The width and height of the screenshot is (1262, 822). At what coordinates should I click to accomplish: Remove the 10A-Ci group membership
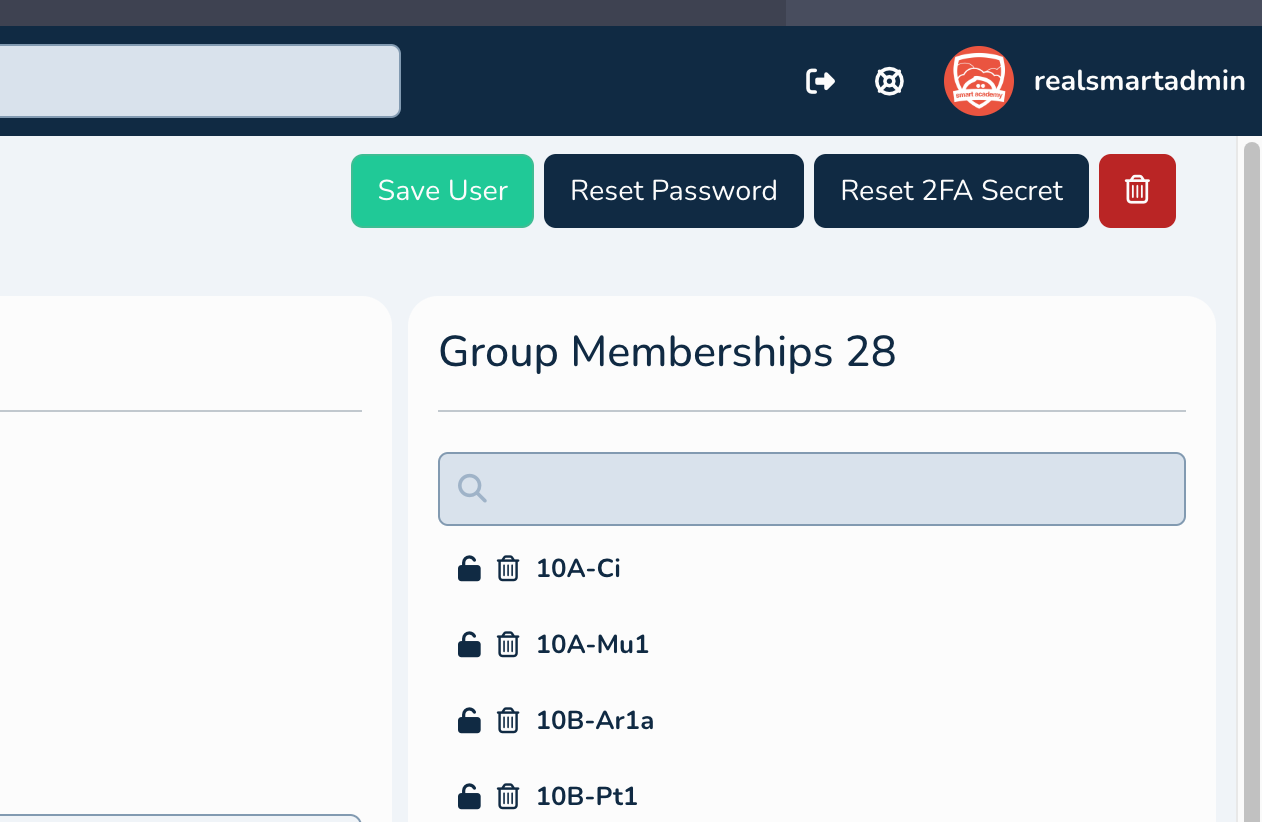tap(508, 569)
